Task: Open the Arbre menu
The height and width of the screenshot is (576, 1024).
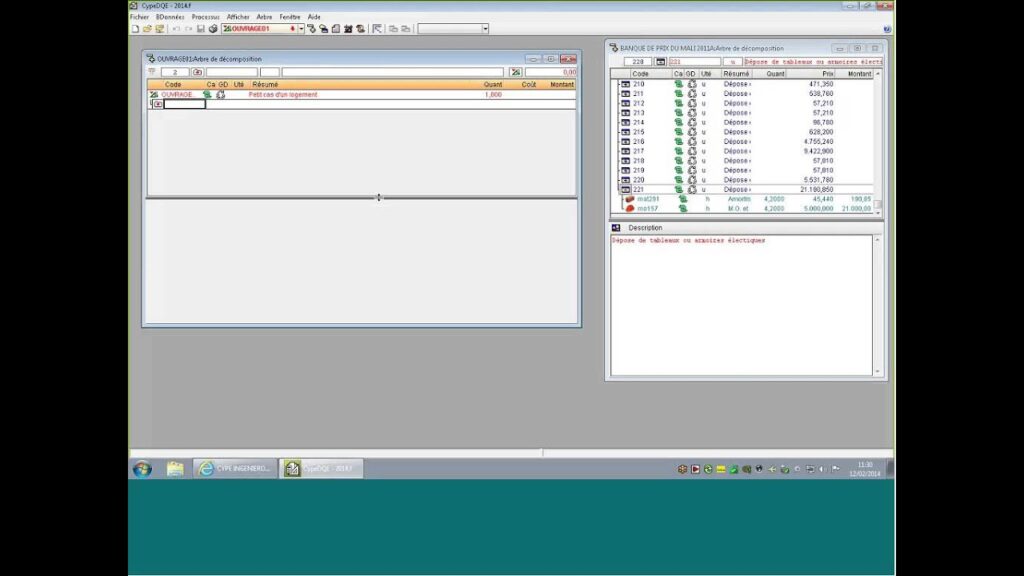Action: coord(264,17)
